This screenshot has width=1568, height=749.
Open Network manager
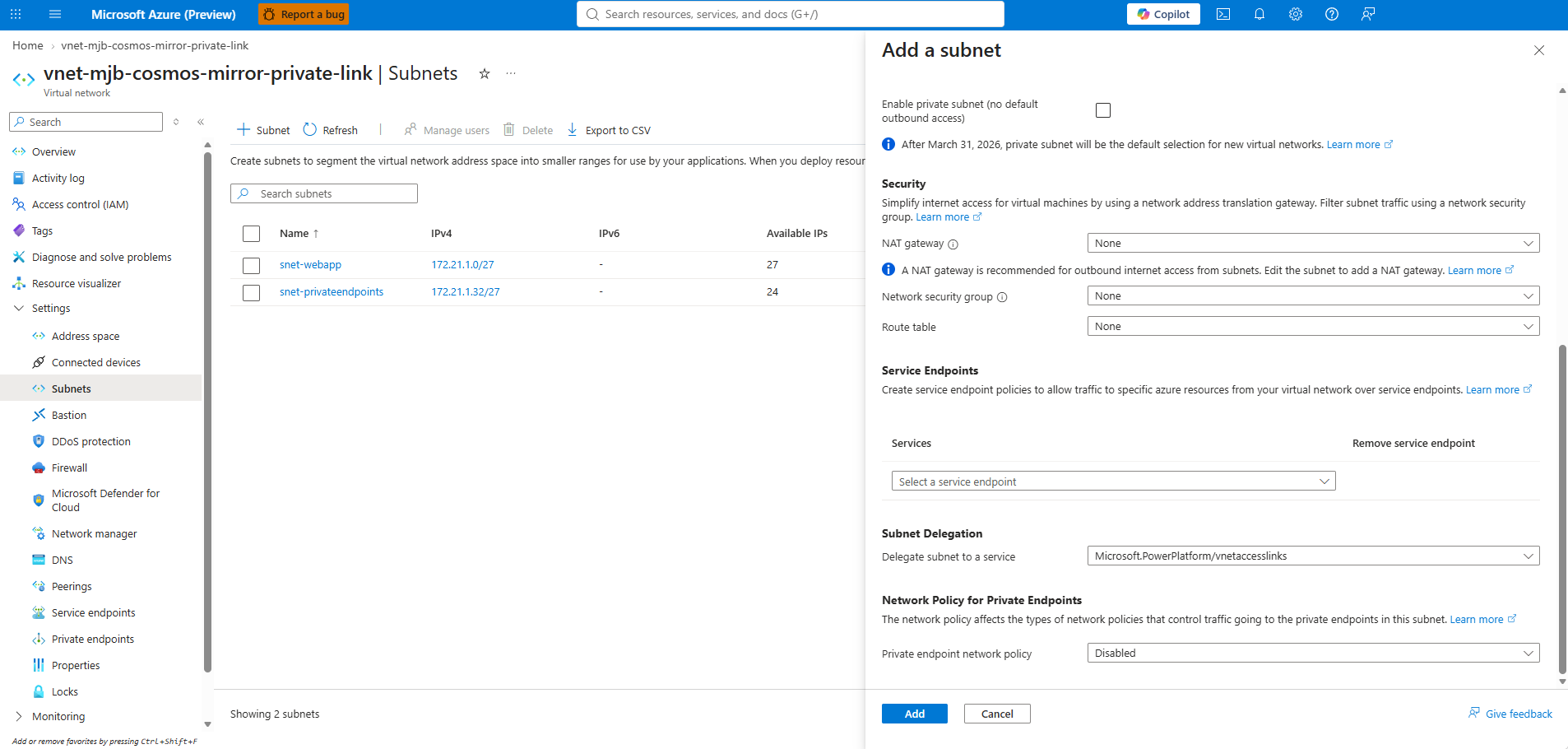[95, 533]
